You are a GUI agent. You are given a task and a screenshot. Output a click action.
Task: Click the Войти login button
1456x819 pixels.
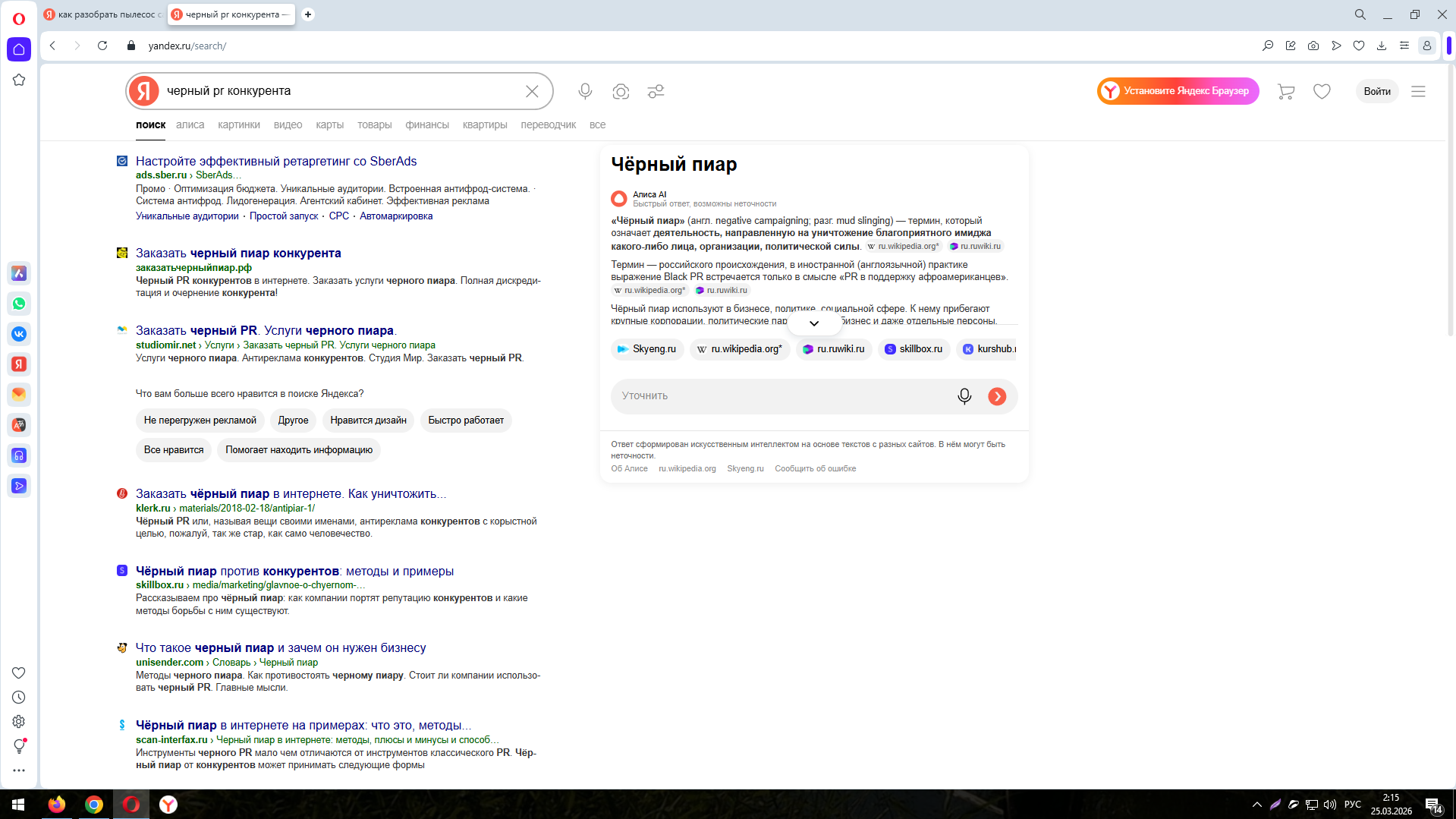(1376, 91)
